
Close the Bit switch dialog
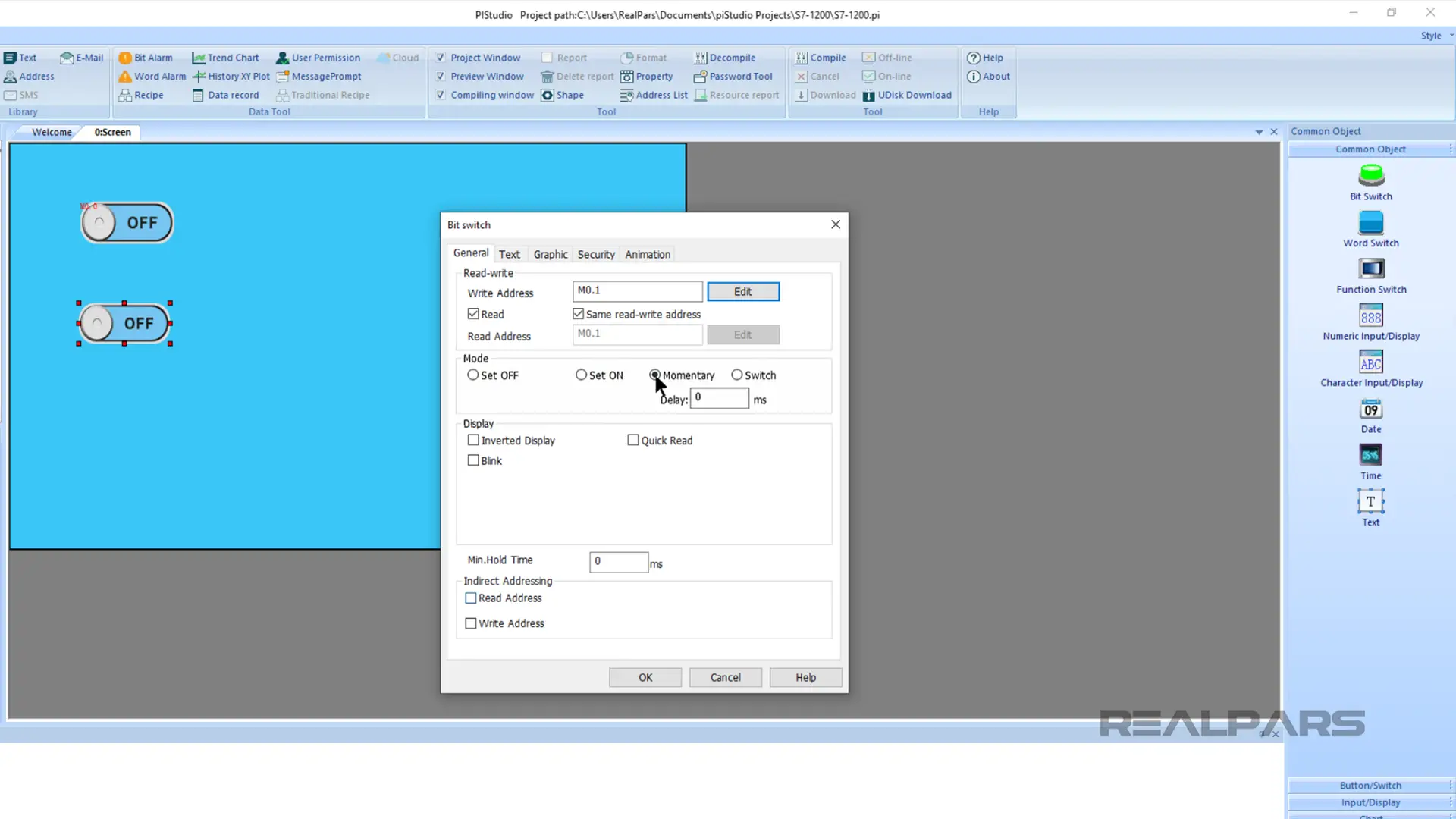[836, 224]
